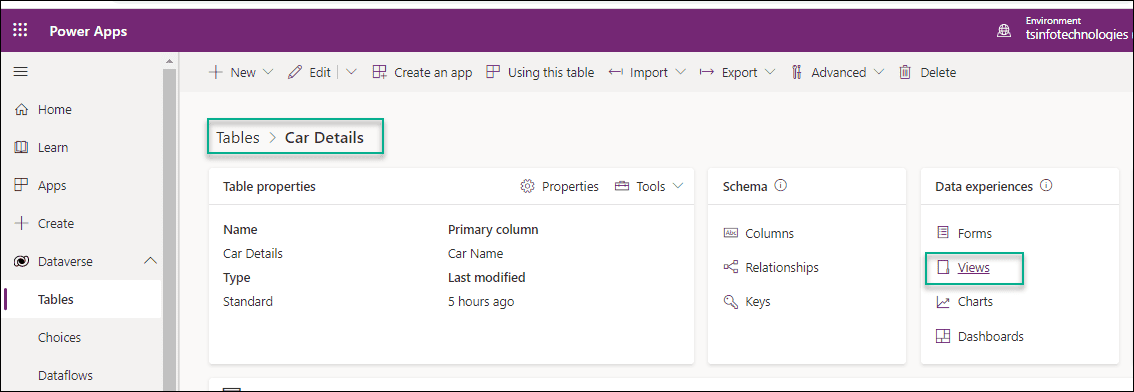Collapse the Dataverse section chevron
Viewport: 1134px width, 392px height.
pyautogui.click(x=150, y=261)
